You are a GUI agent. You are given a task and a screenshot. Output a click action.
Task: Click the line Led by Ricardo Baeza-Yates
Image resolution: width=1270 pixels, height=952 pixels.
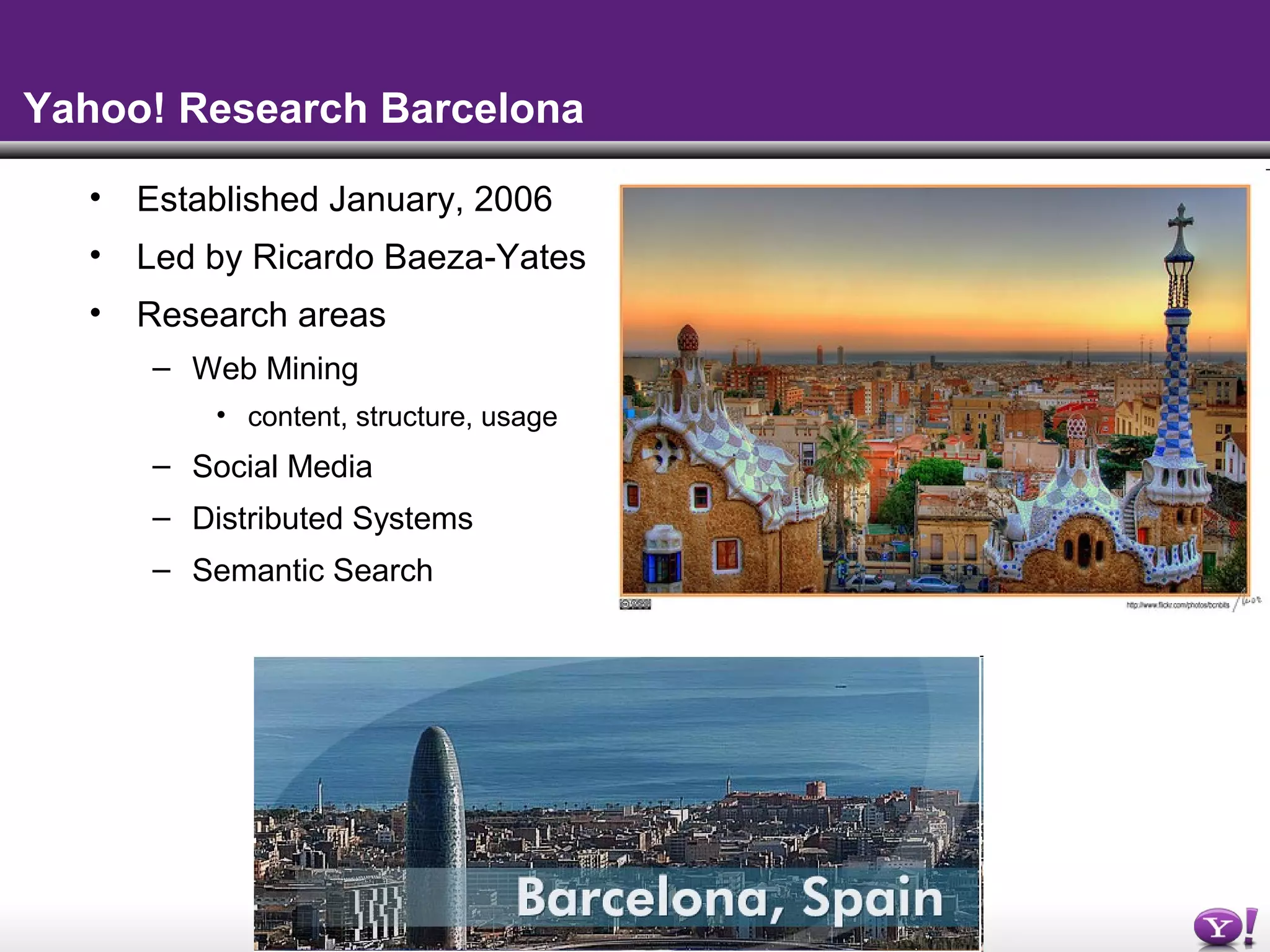click(361, 258)
